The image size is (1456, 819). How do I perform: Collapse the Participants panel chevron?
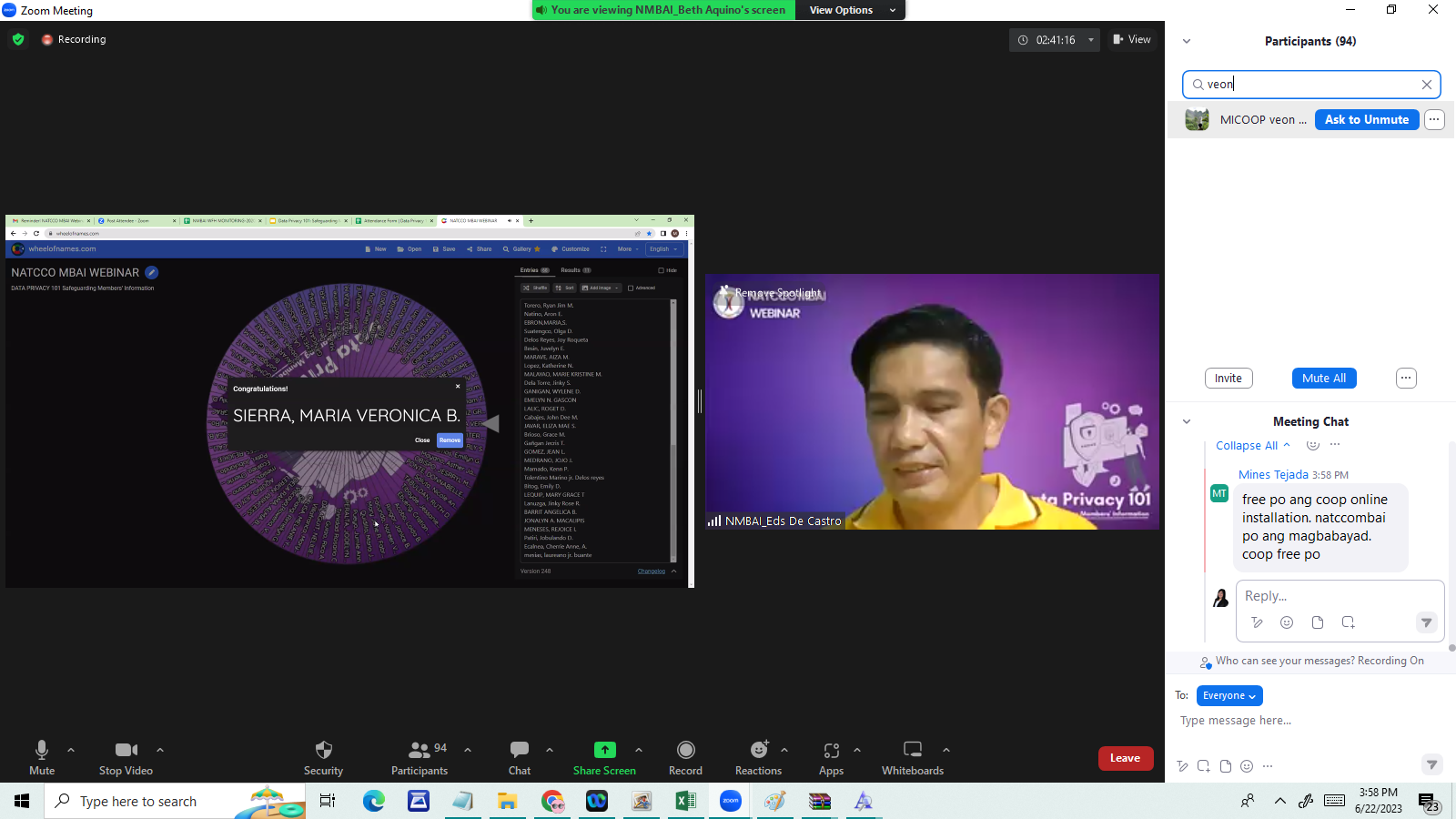(1186, 41)
